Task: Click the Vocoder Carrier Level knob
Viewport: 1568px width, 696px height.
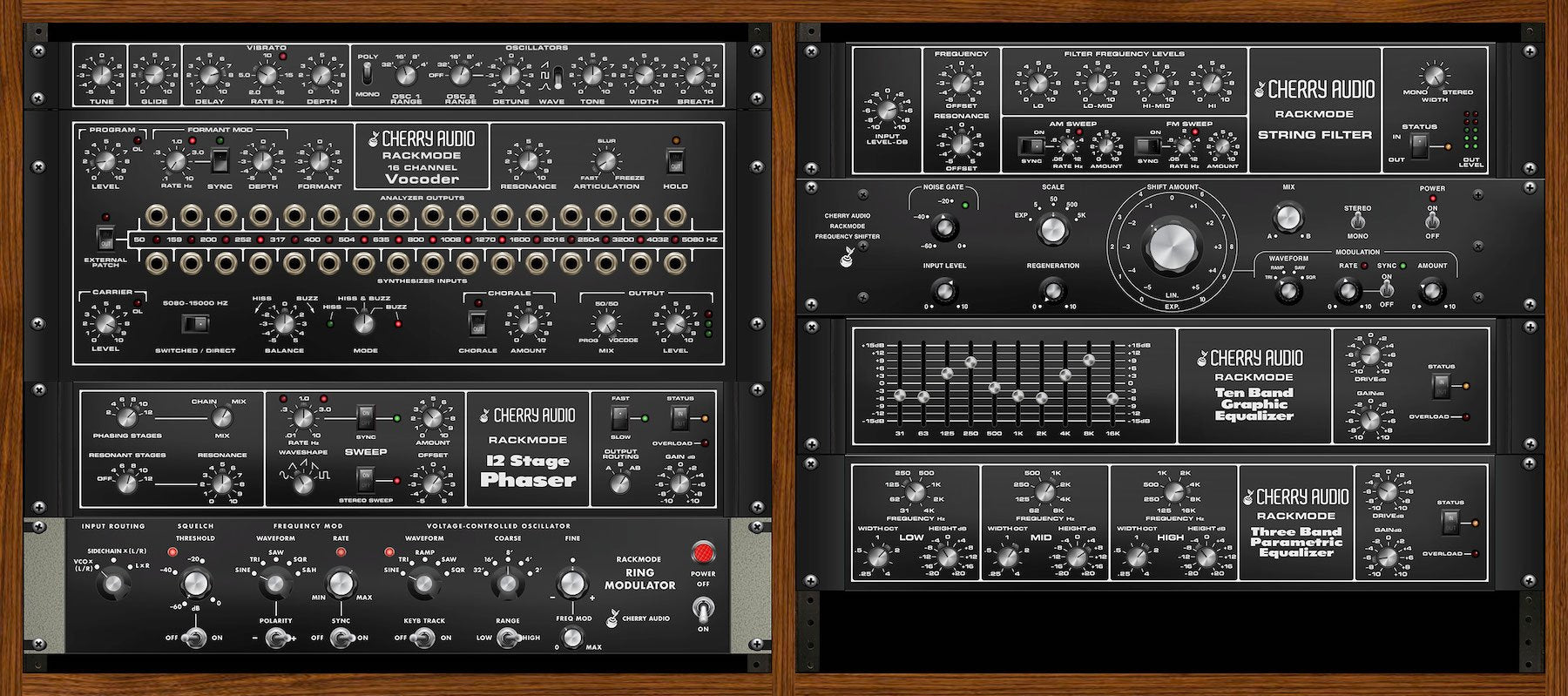Action: click(x=105, y=324)
